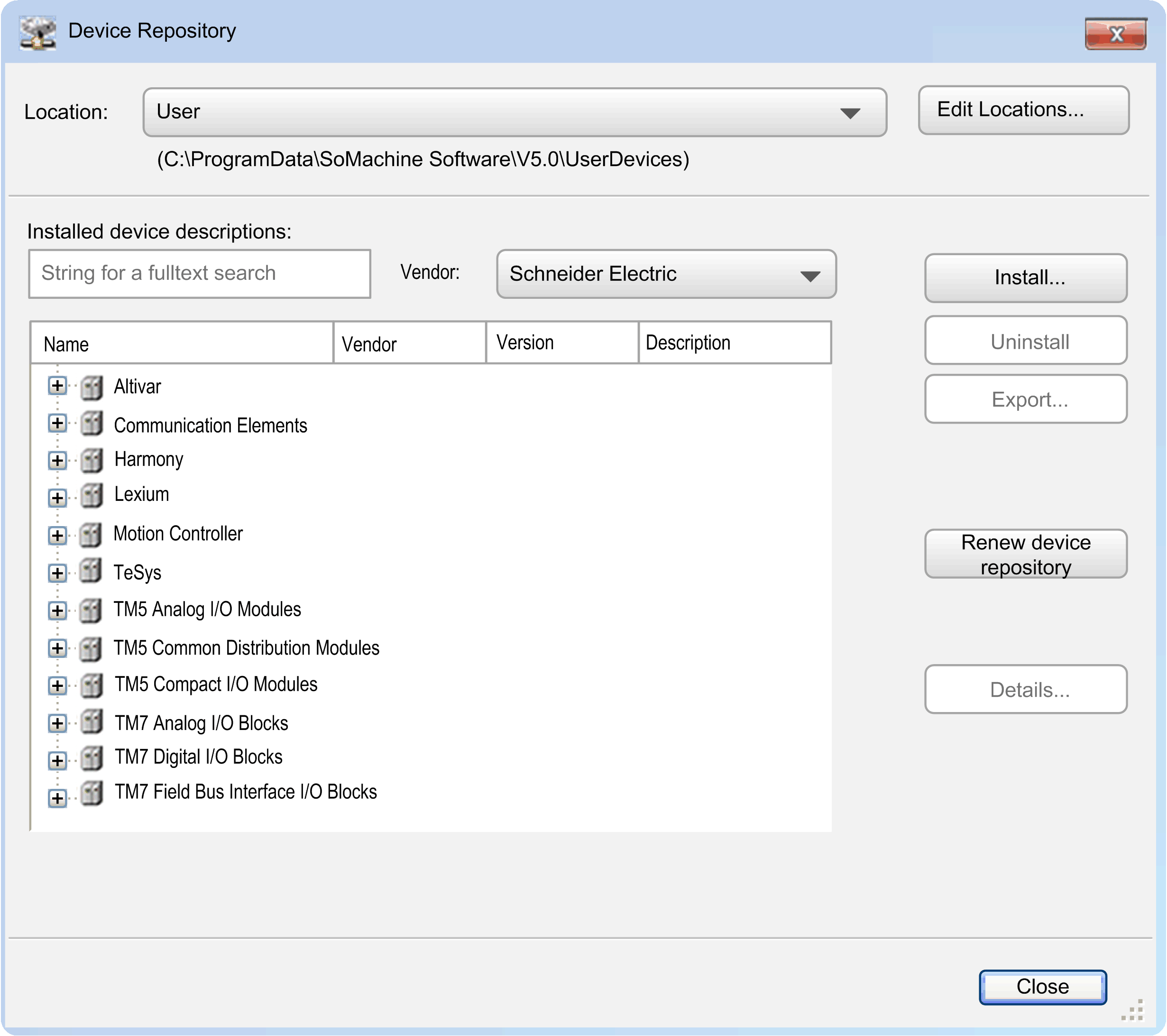The width and height of the screenshot is (1167, 1036).
Task: Sort by the Description column header
Action: pos(735,342)
